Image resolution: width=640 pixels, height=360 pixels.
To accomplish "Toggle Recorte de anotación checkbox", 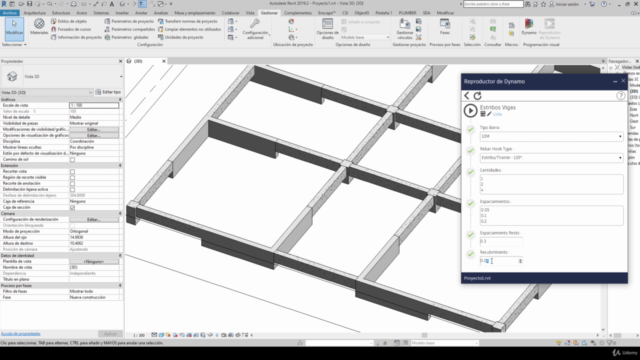I will click(x=72, y=184).
